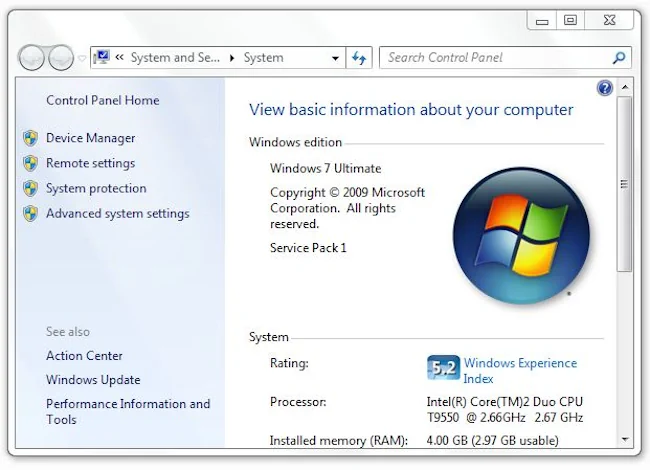Open Remote settings
Image resolution: width=650 pixels, height=470 pixels.
tap(90, 163)
